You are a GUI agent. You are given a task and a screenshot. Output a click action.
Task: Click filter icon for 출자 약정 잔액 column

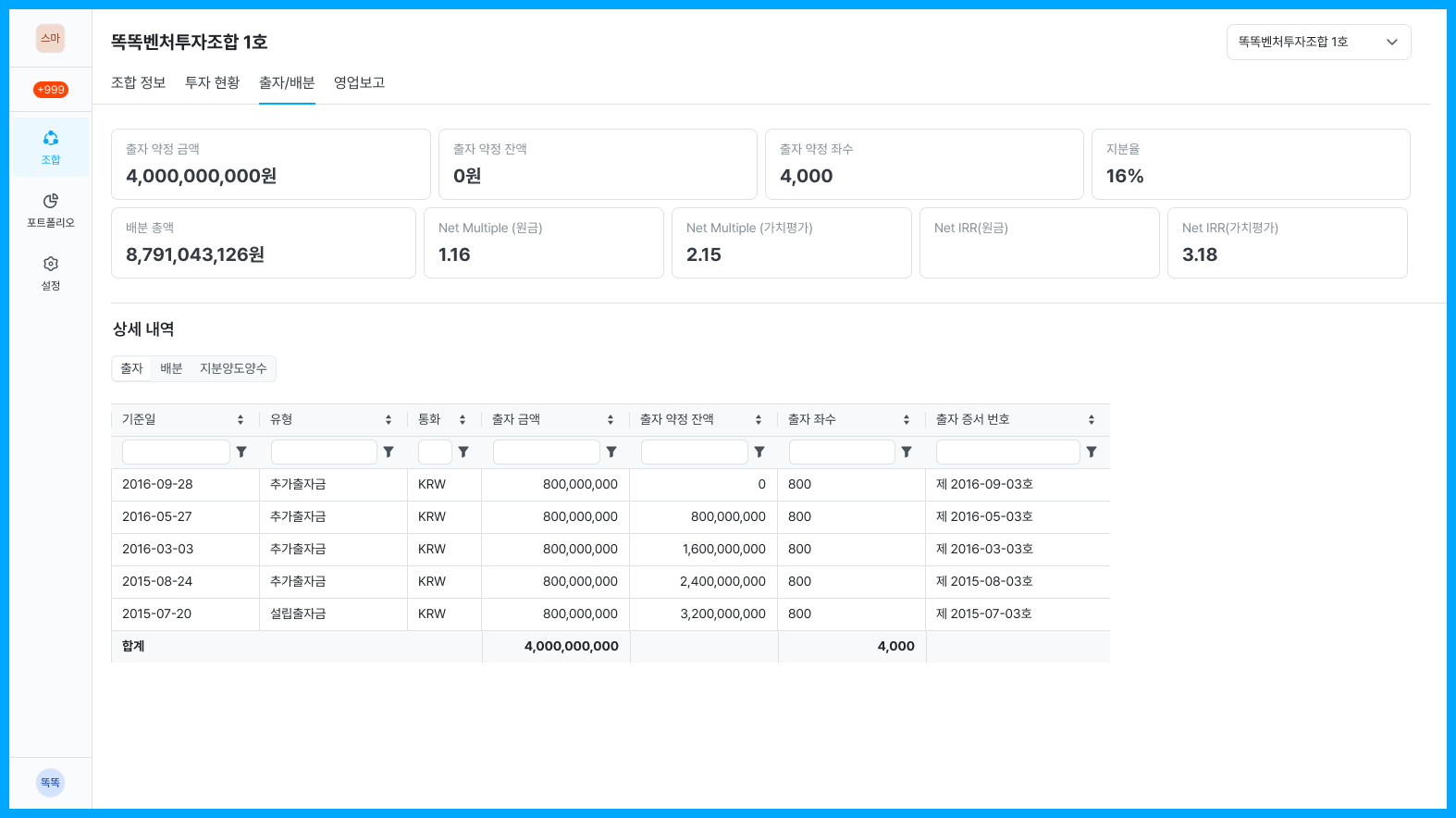pos(759,452)
